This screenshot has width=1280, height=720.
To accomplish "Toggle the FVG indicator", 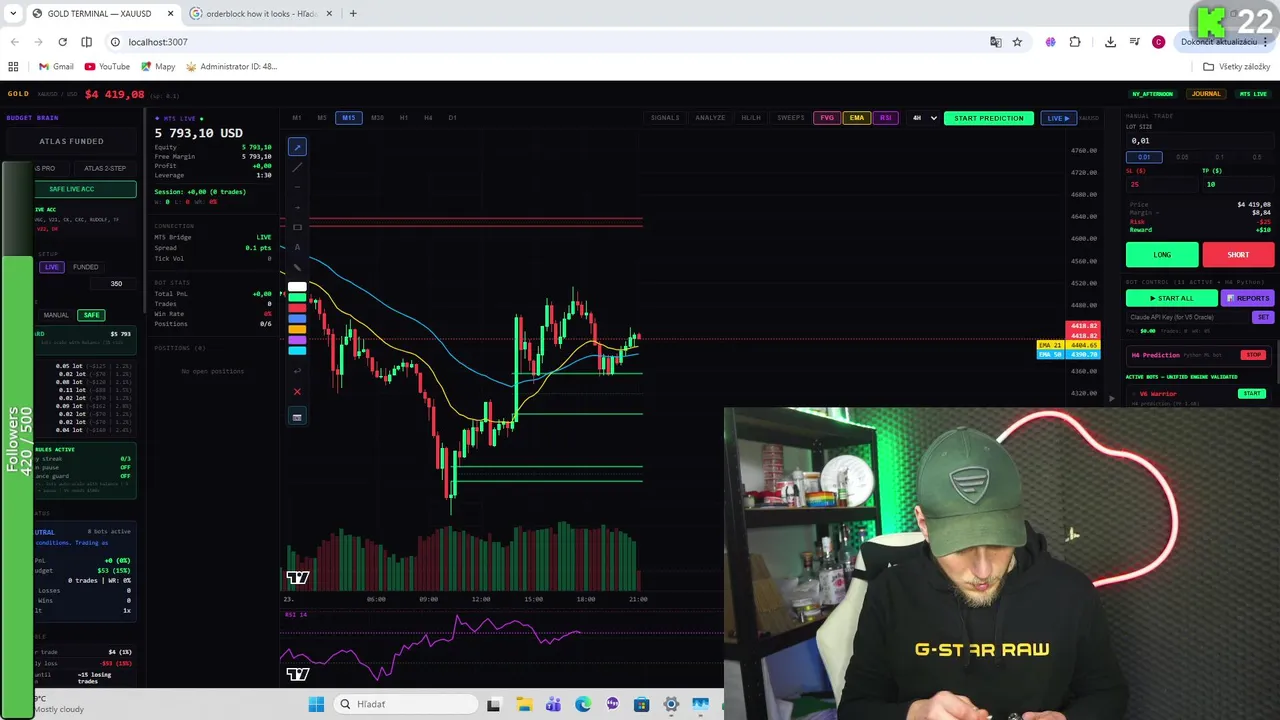I will pos(827,118).
